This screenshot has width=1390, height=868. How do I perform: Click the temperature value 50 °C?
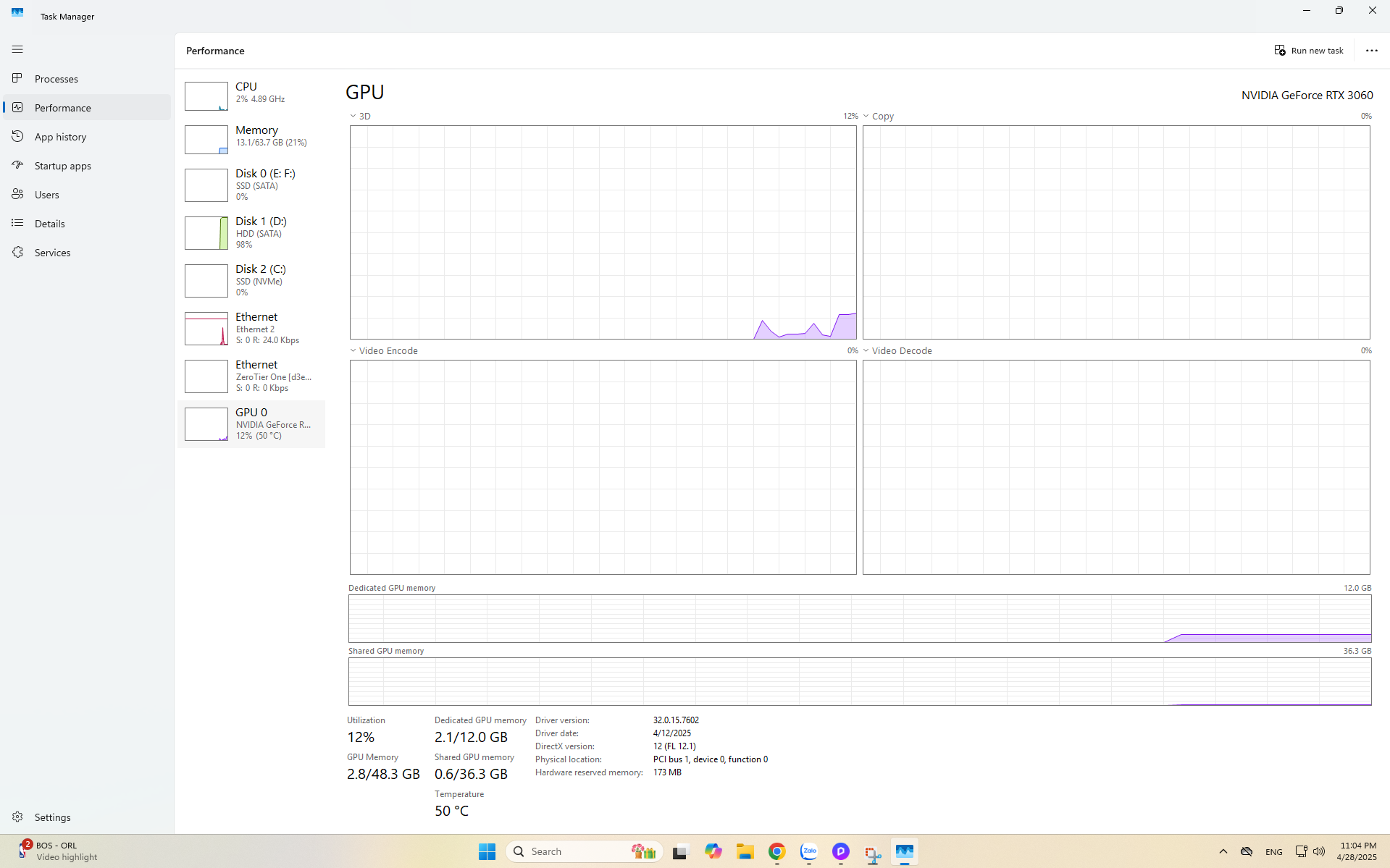click(451, 811)
